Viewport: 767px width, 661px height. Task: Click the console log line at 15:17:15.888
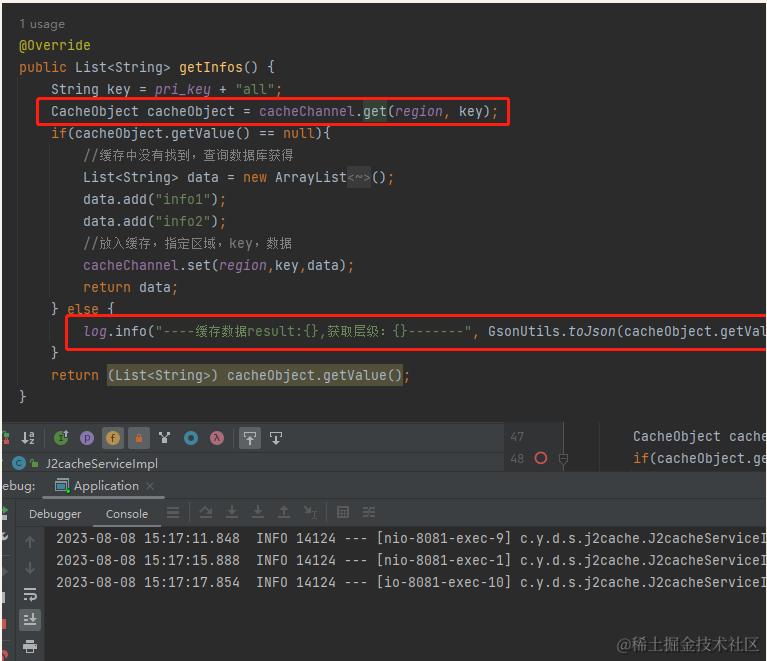[410, 560]
